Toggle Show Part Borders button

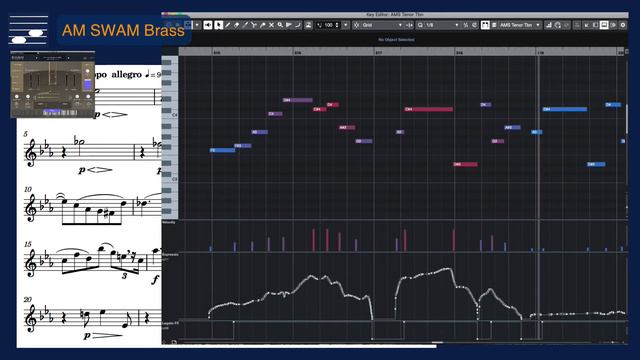coord(485,25)
